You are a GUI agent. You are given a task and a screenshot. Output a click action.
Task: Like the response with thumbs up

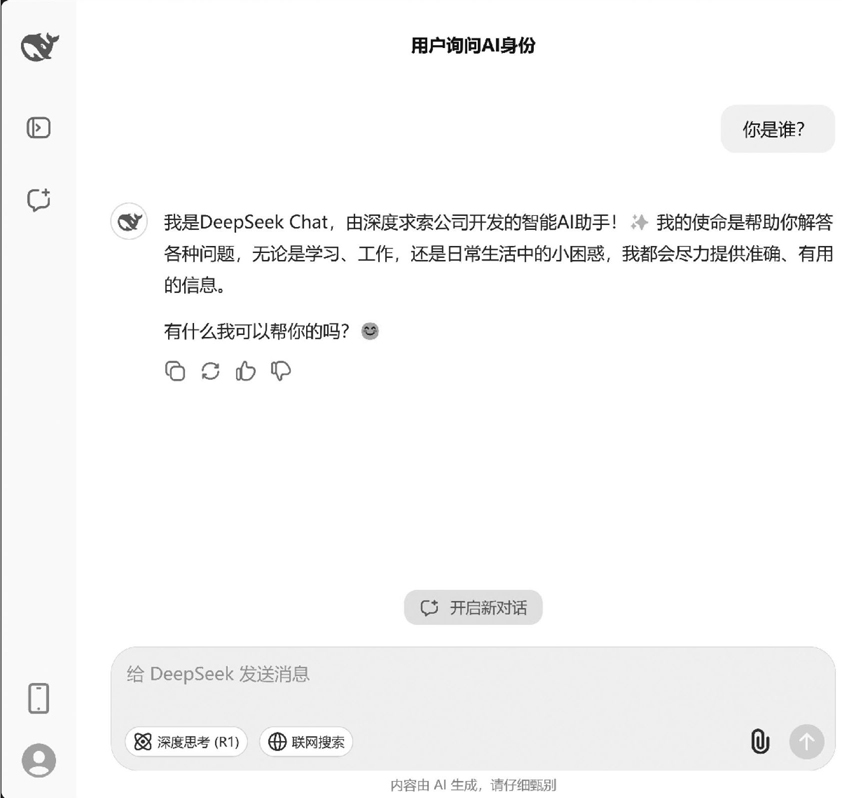tap(245, 371)
